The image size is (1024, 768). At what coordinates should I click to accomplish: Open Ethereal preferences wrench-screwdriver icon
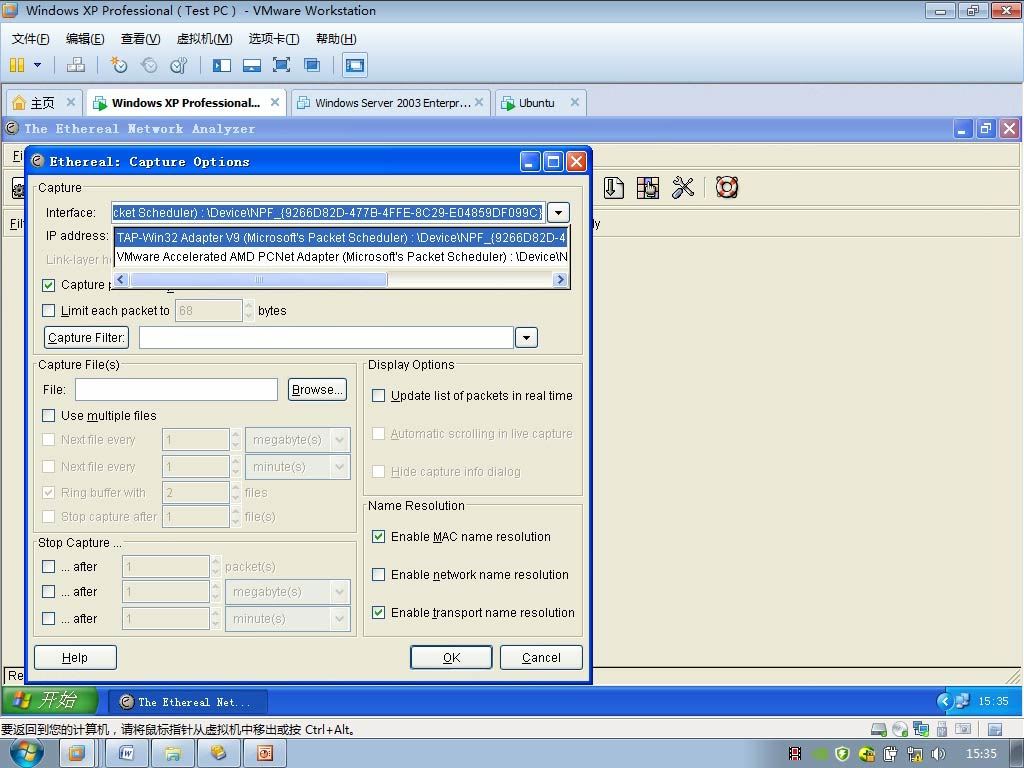(682, 187)
